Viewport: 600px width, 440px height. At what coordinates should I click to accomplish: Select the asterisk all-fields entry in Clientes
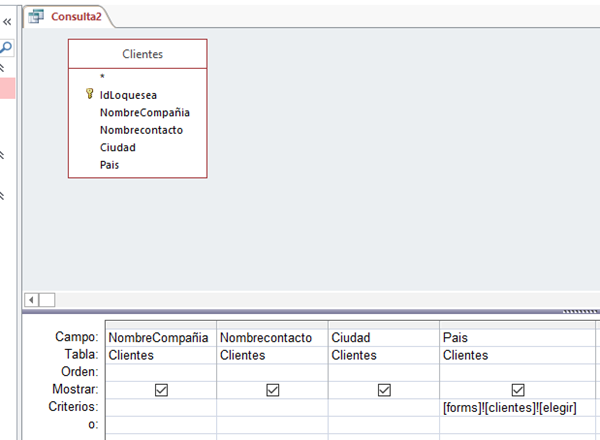102,77
